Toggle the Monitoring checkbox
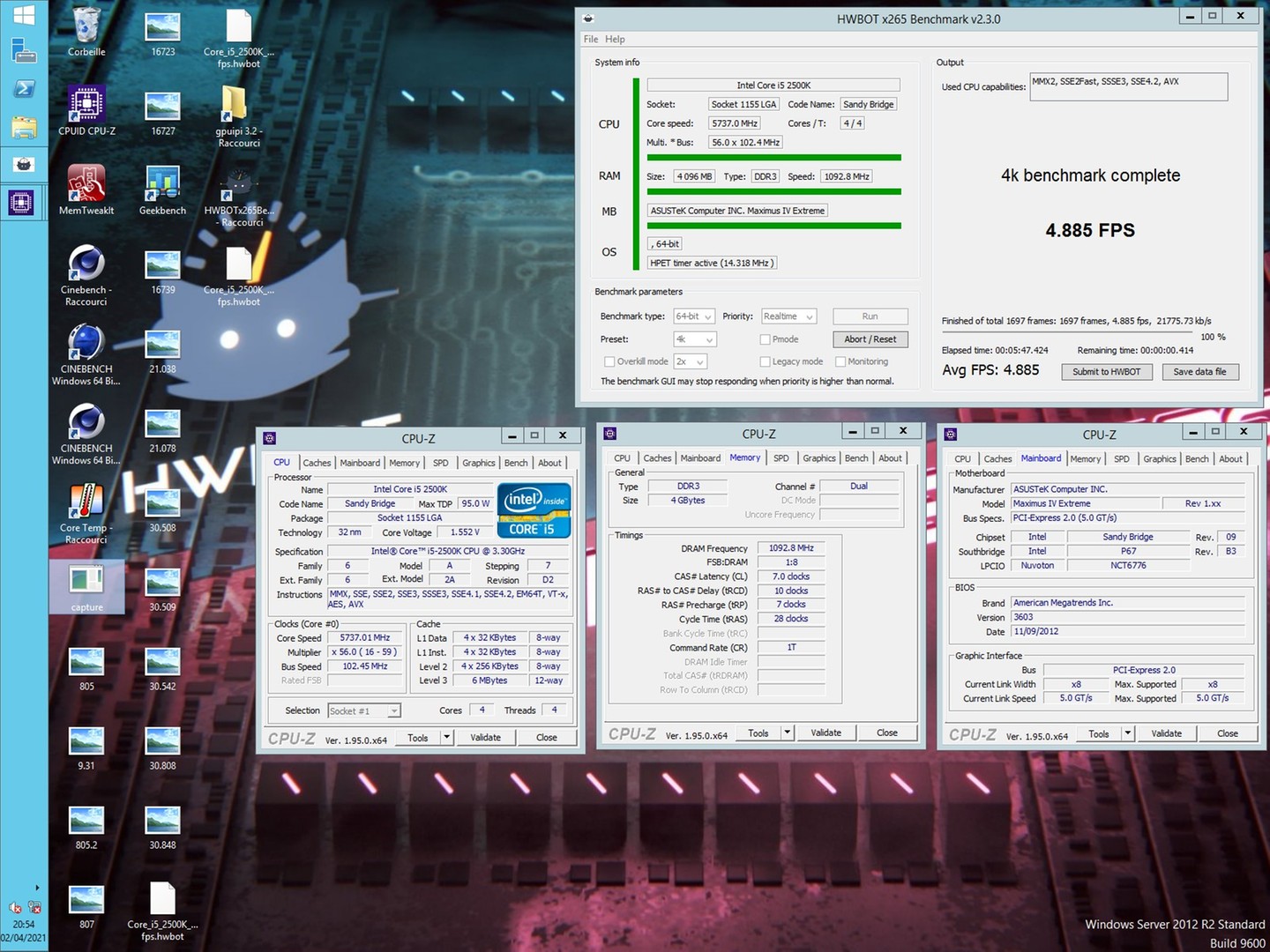1270x952 pixels. 840,361
